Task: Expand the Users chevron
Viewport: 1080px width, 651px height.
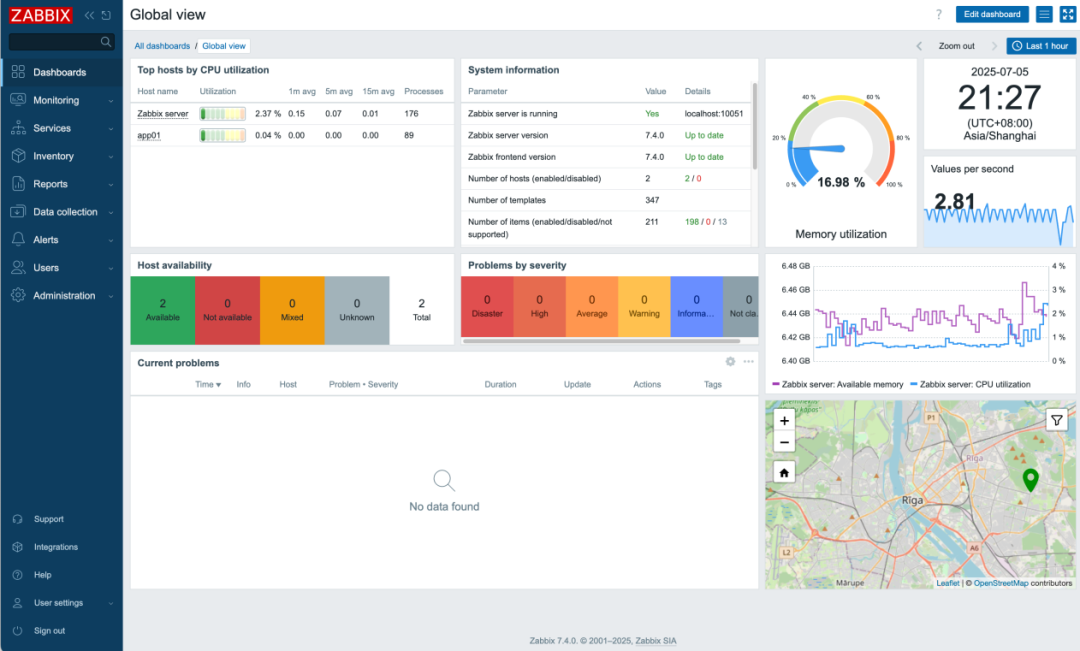Action: coord(111,268)
